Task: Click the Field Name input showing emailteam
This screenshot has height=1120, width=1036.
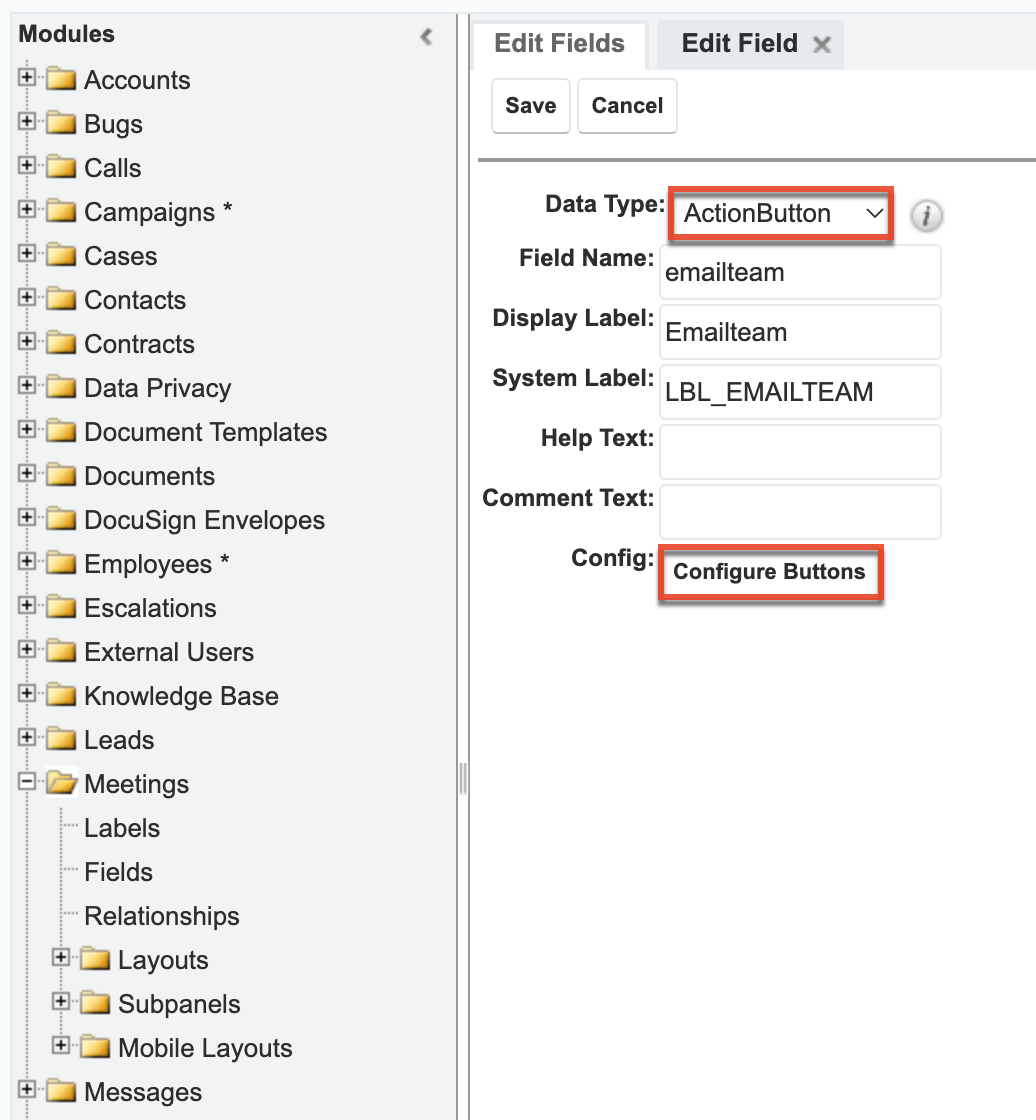Action: tap(798, 271)
